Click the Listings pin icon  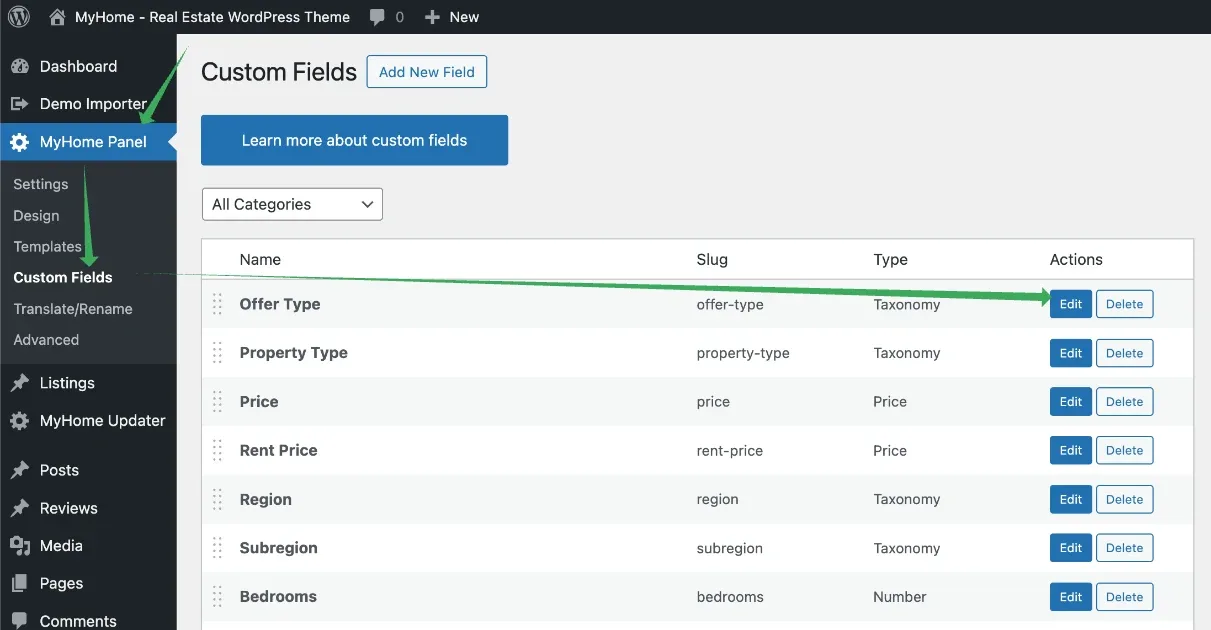pos(19,383)
